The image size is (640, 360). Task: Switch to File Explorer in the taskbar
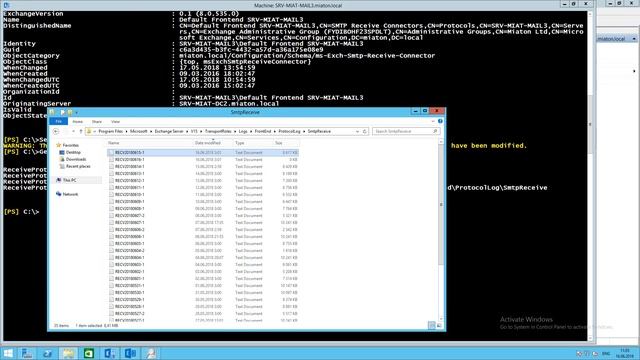pos(68,353)
